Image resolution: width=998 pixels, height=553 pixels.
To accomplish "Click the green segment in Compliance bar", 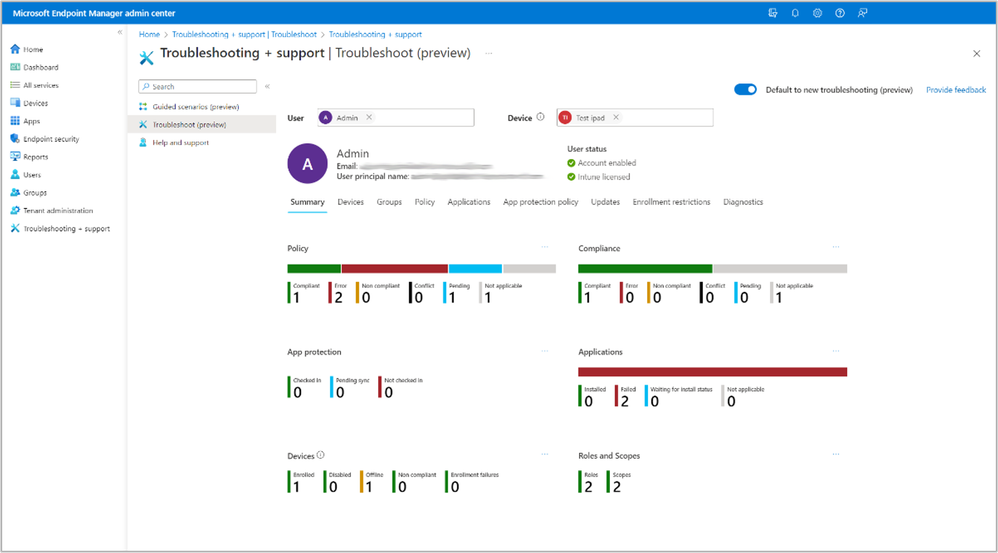I will coord(645,269).
